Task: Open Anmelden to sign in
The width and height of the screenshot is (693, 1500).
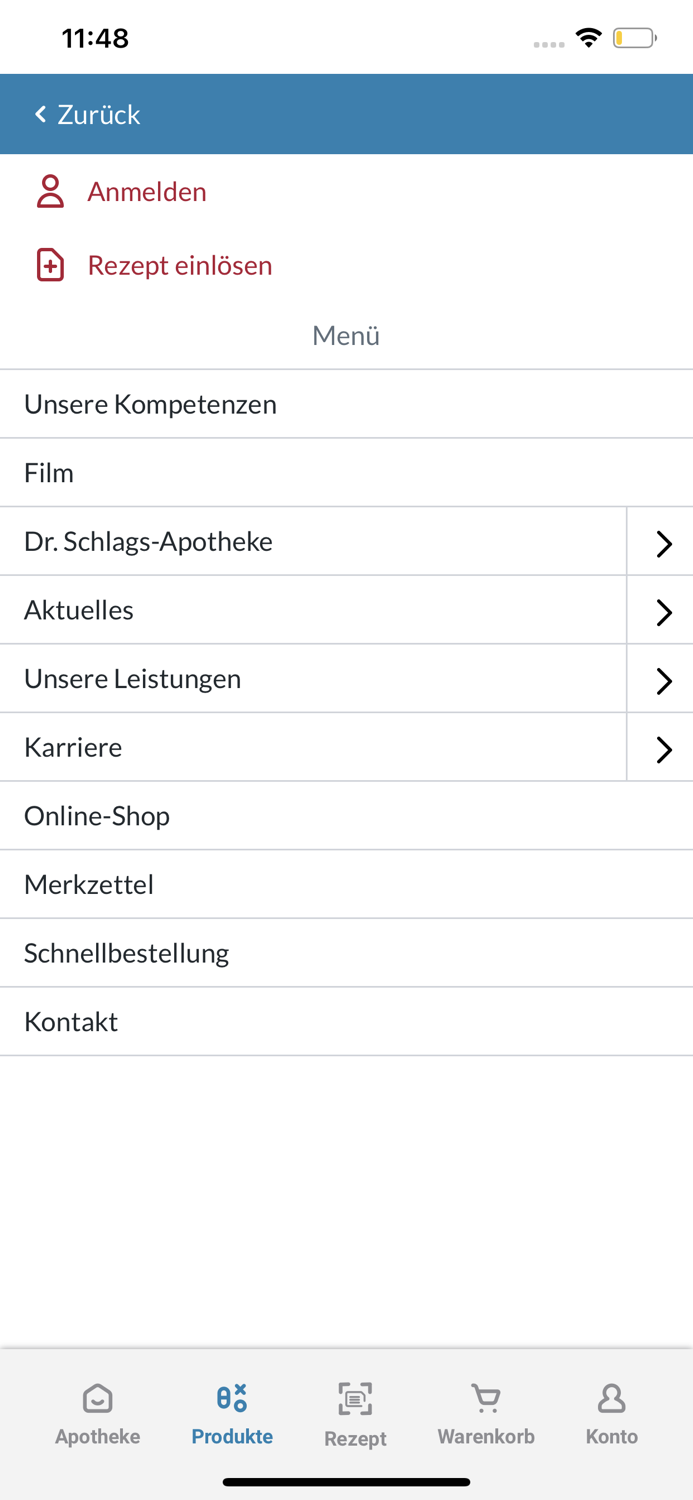Action: click(147, 191)
